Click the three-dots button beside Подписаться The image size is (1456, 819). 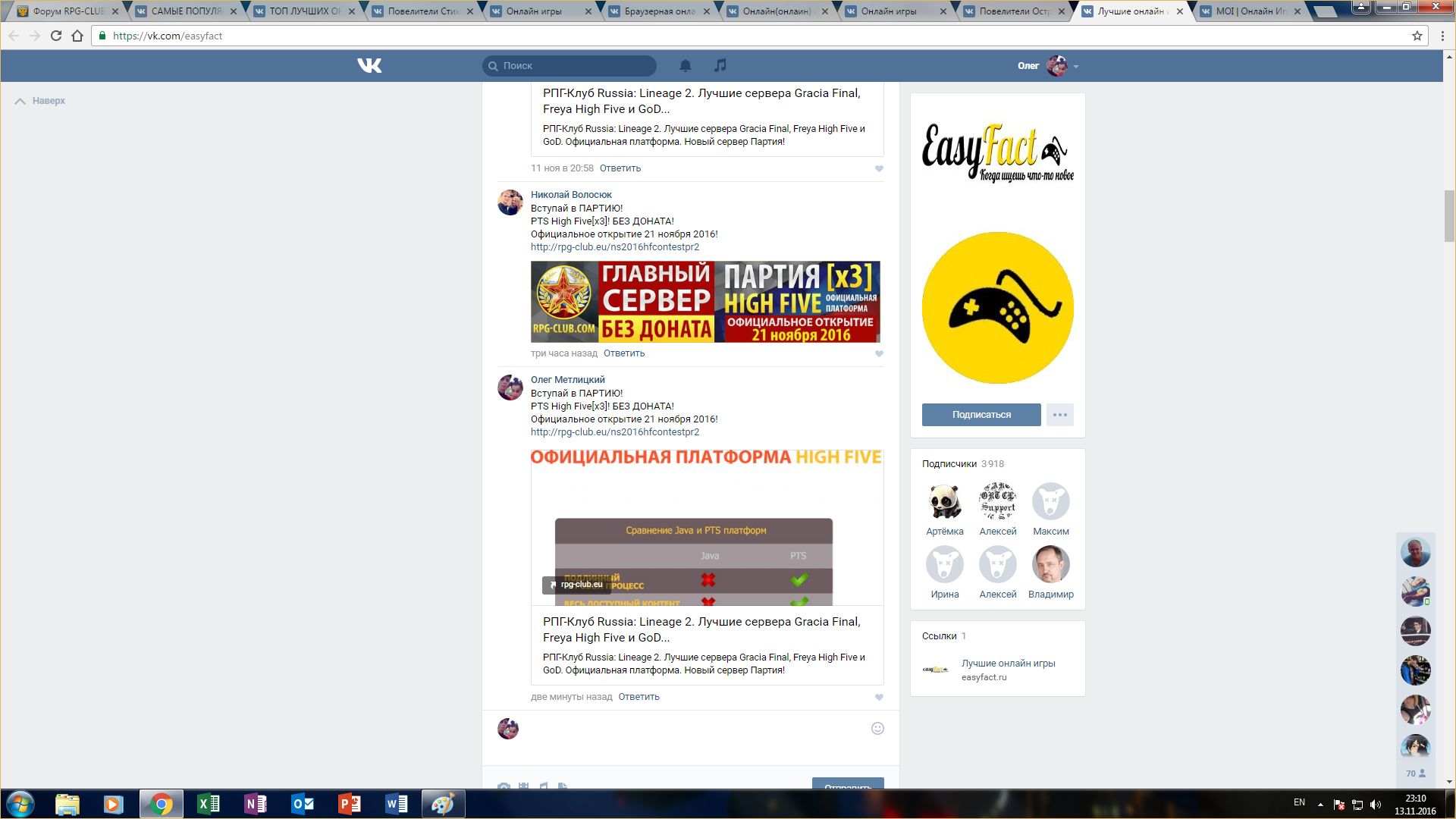pos(1060,415)
